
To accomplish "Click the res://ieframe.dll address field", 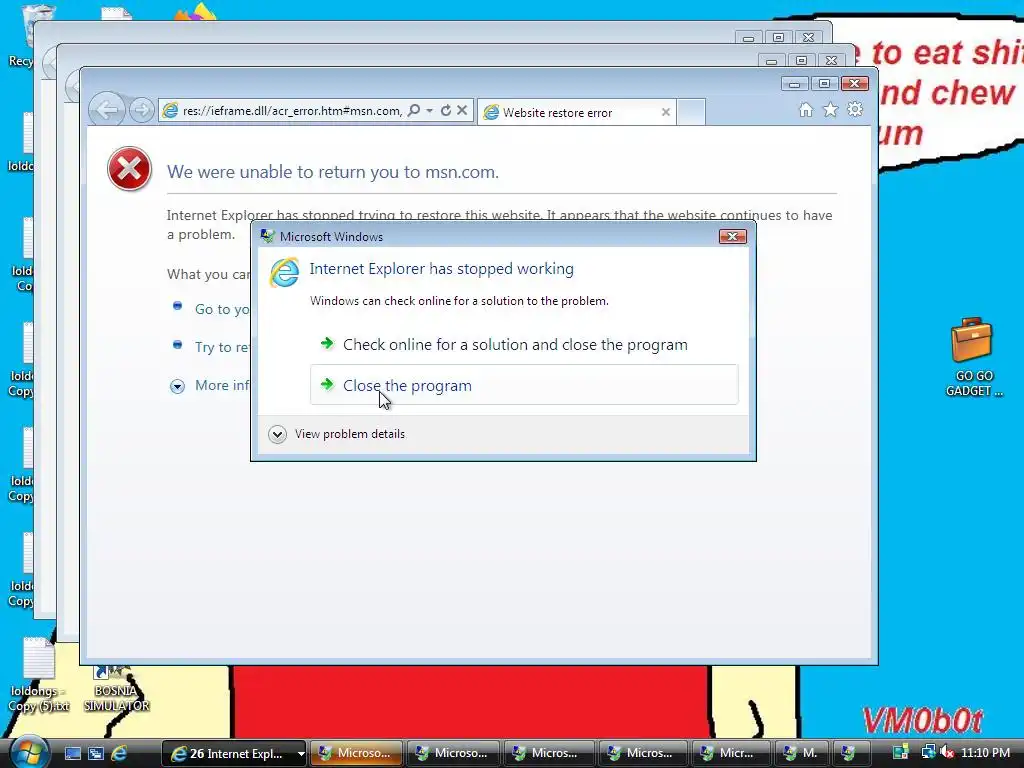I will click(292, 111).
